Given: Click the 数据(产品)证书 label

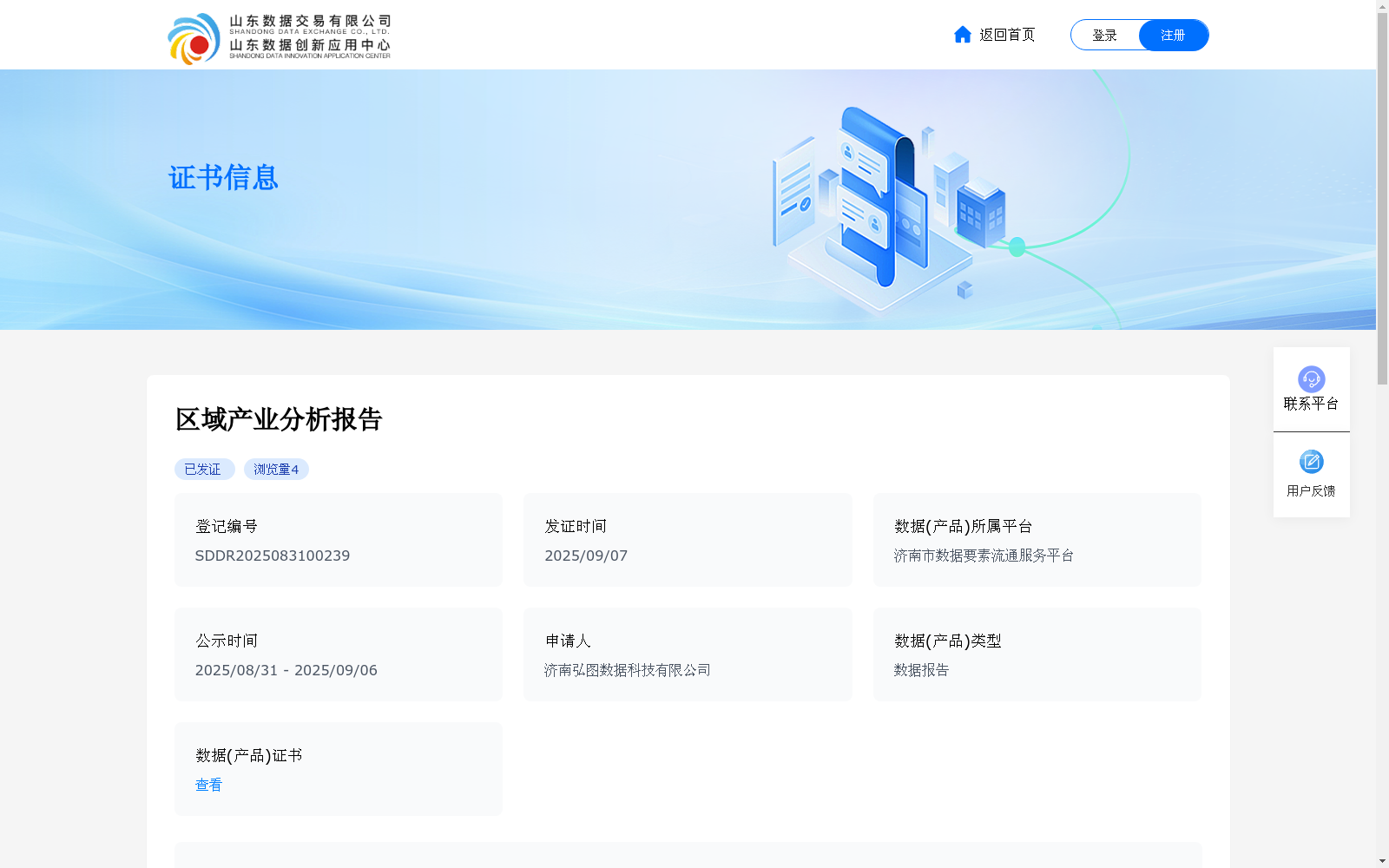Looking at the screenshot, I should (248, 755).
